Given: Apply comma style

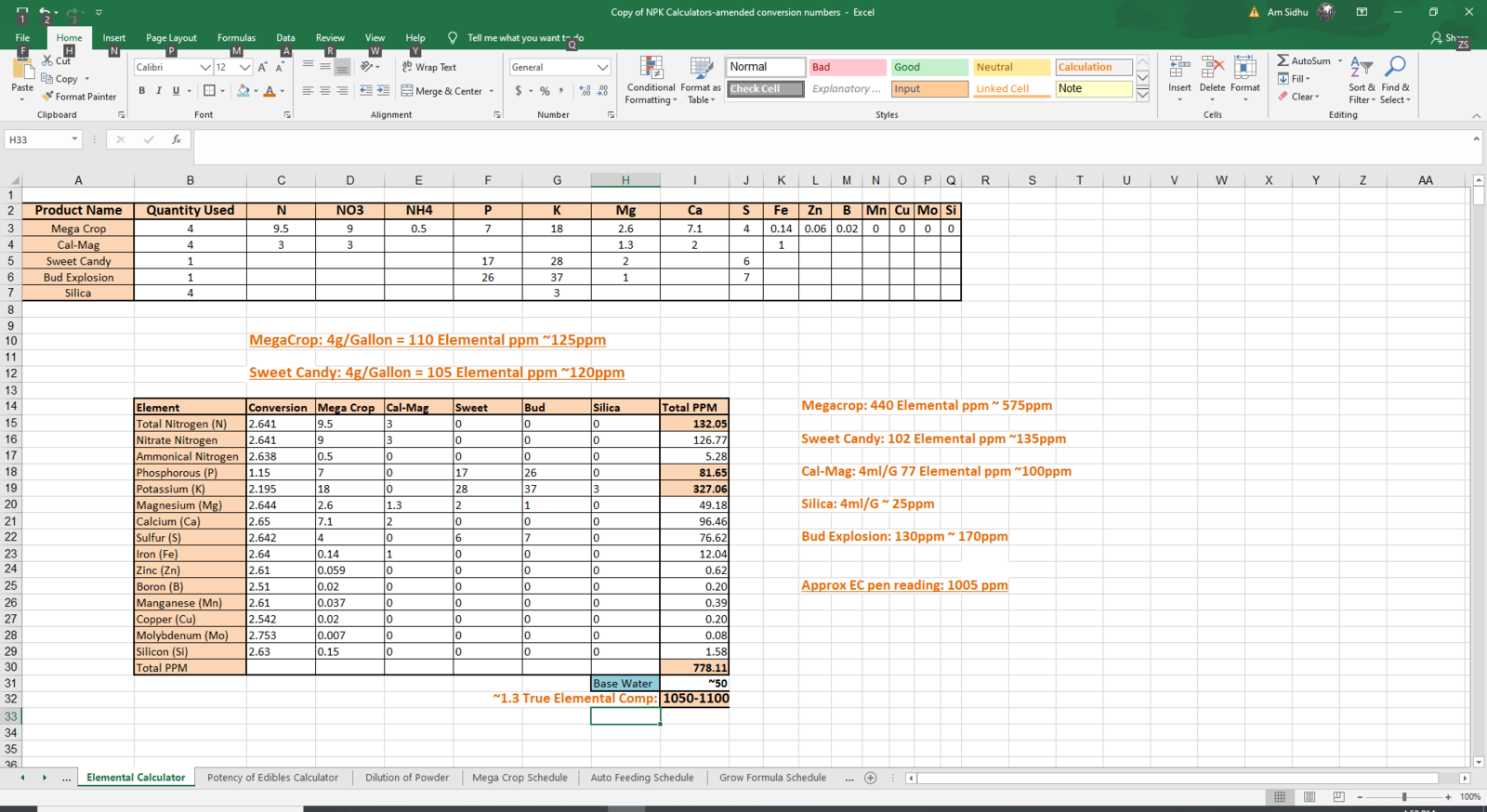Looking at the screenshot, I should coord(560,91).
